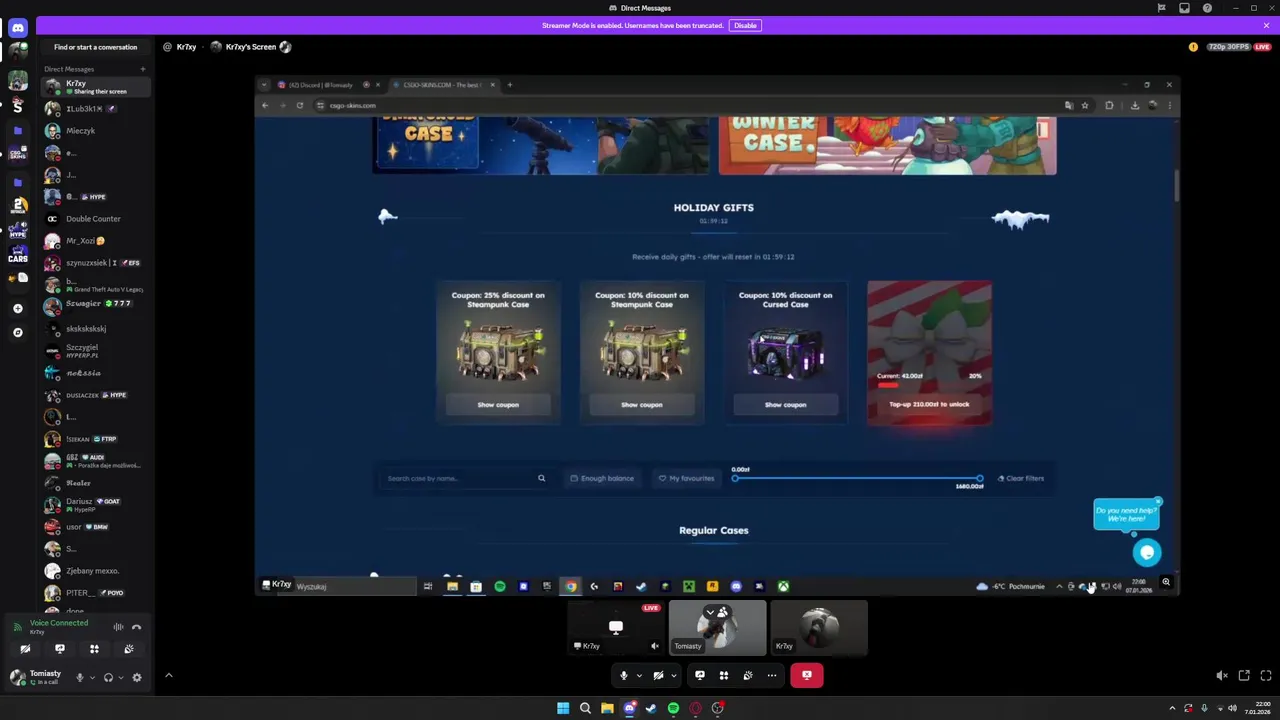Adjust the price range slider left handle

(735, 479)
